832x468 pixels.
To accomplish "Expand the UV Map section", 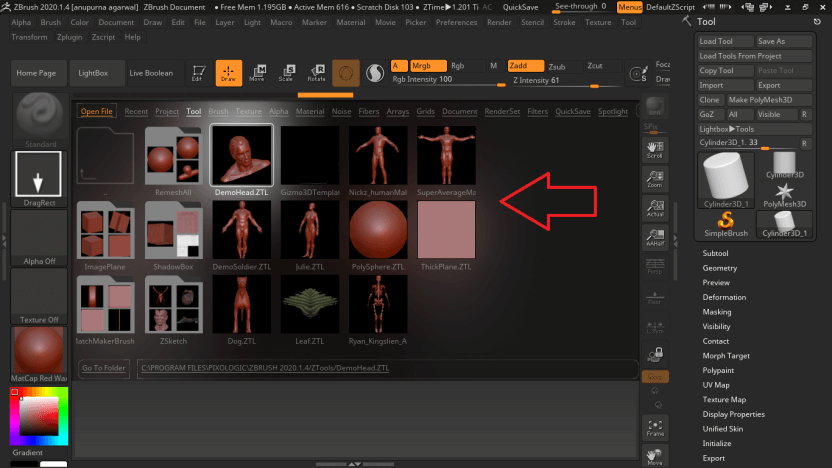I will click(716, 385).
